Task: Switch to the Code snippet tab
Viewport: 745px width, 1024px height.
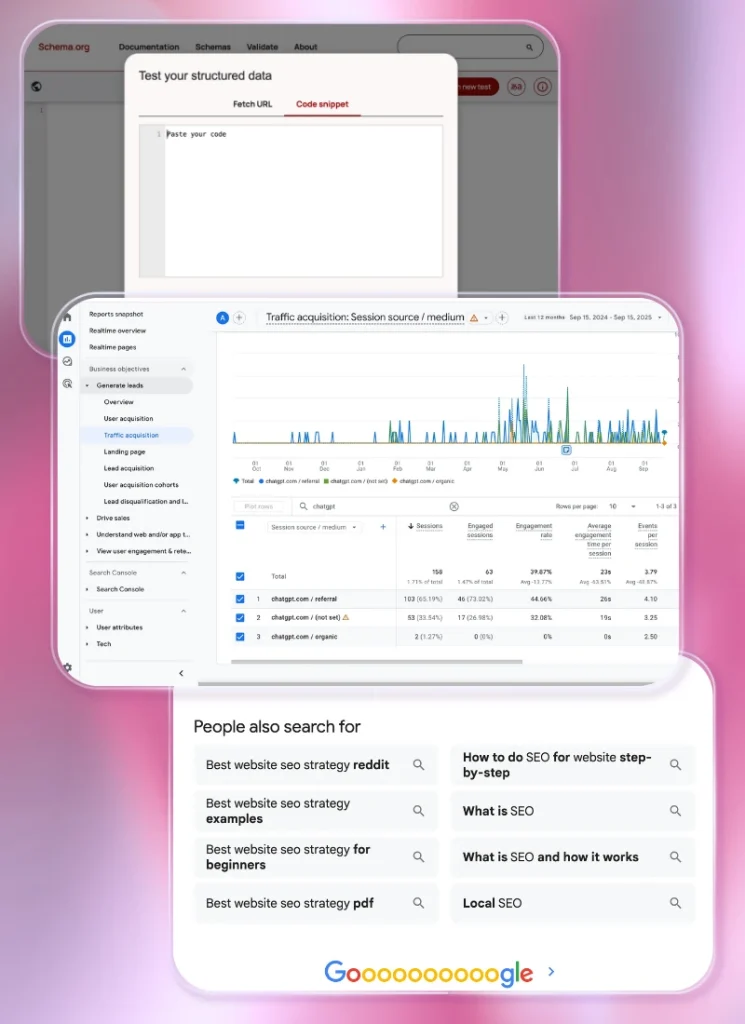Action: (322, 104)
